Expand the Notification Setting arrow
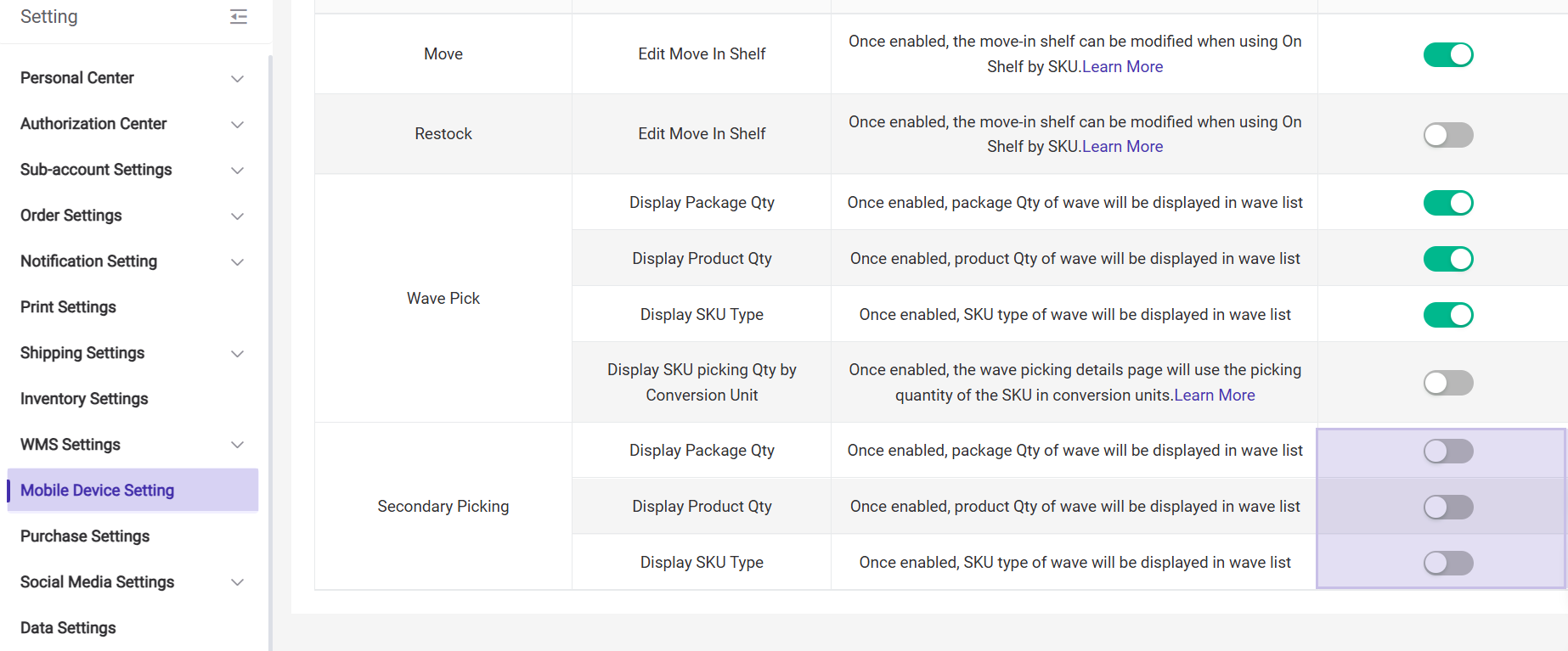Screen dimensions: 1568x651 238,262
